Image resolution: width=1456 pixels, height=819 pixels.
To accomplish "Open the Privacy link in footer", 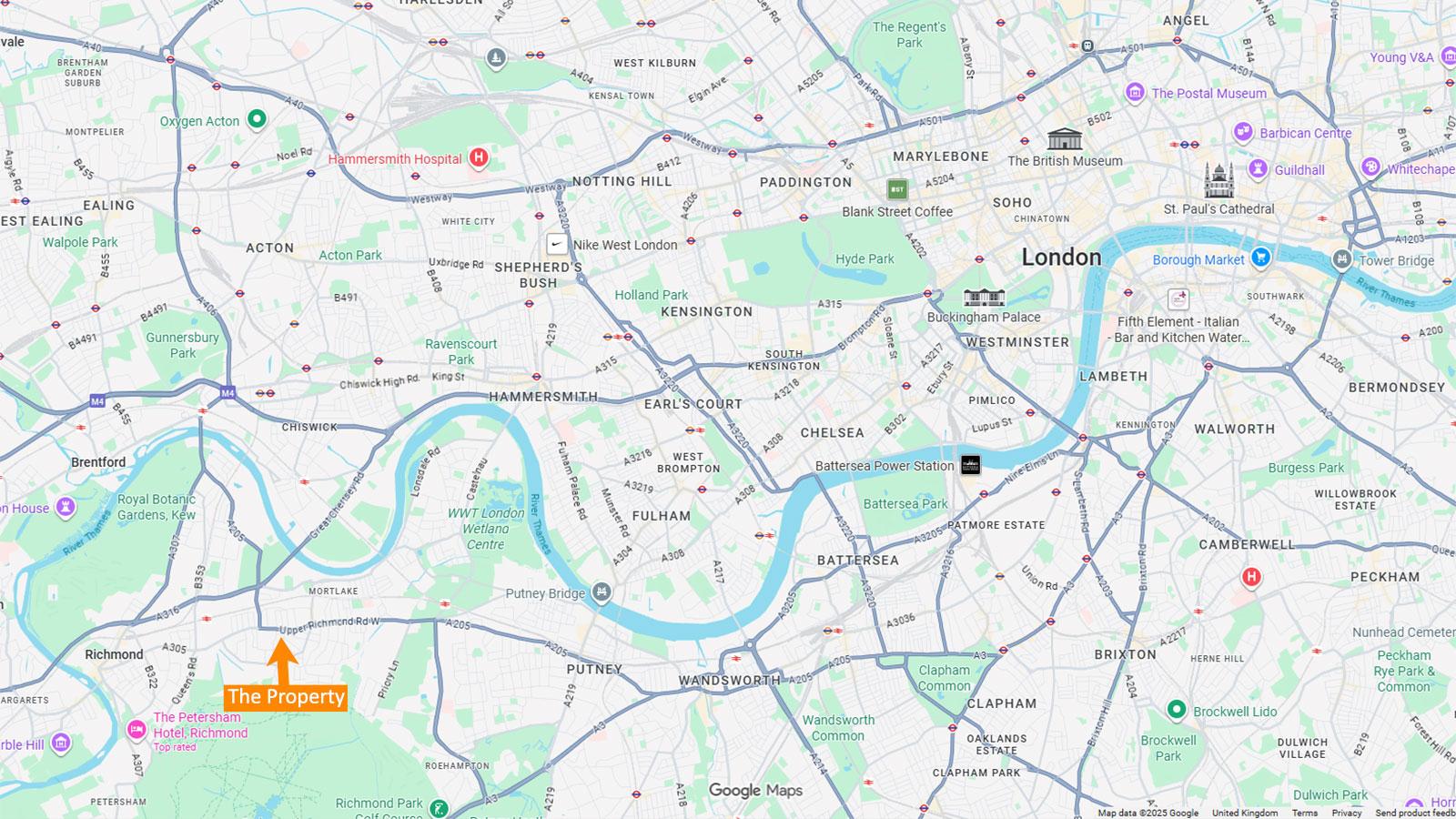I will 1347,813.
